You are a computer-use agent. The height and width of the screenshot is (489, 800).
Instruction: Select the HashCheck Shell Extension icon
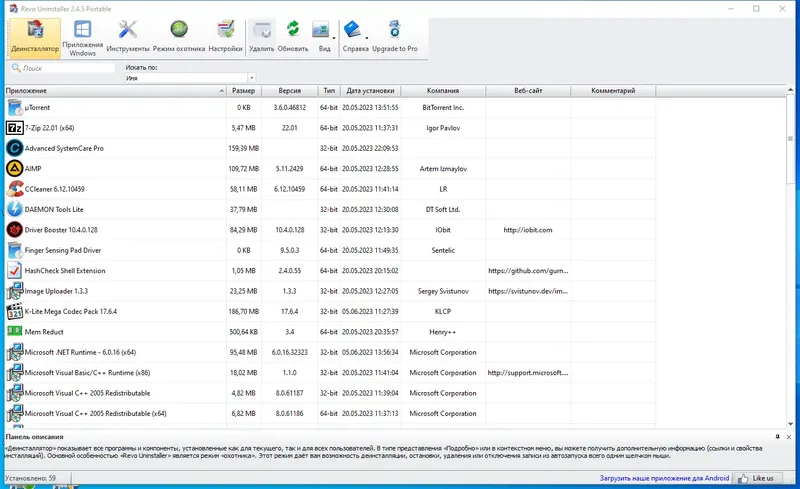(x=15, y=271)
